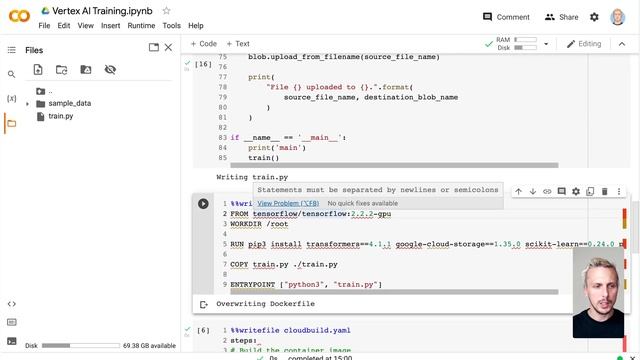Open the runtime connection dropdown arrow
The height and width of the screenshot is (360, 640).
pyautogui.click(x=546, y=44)
